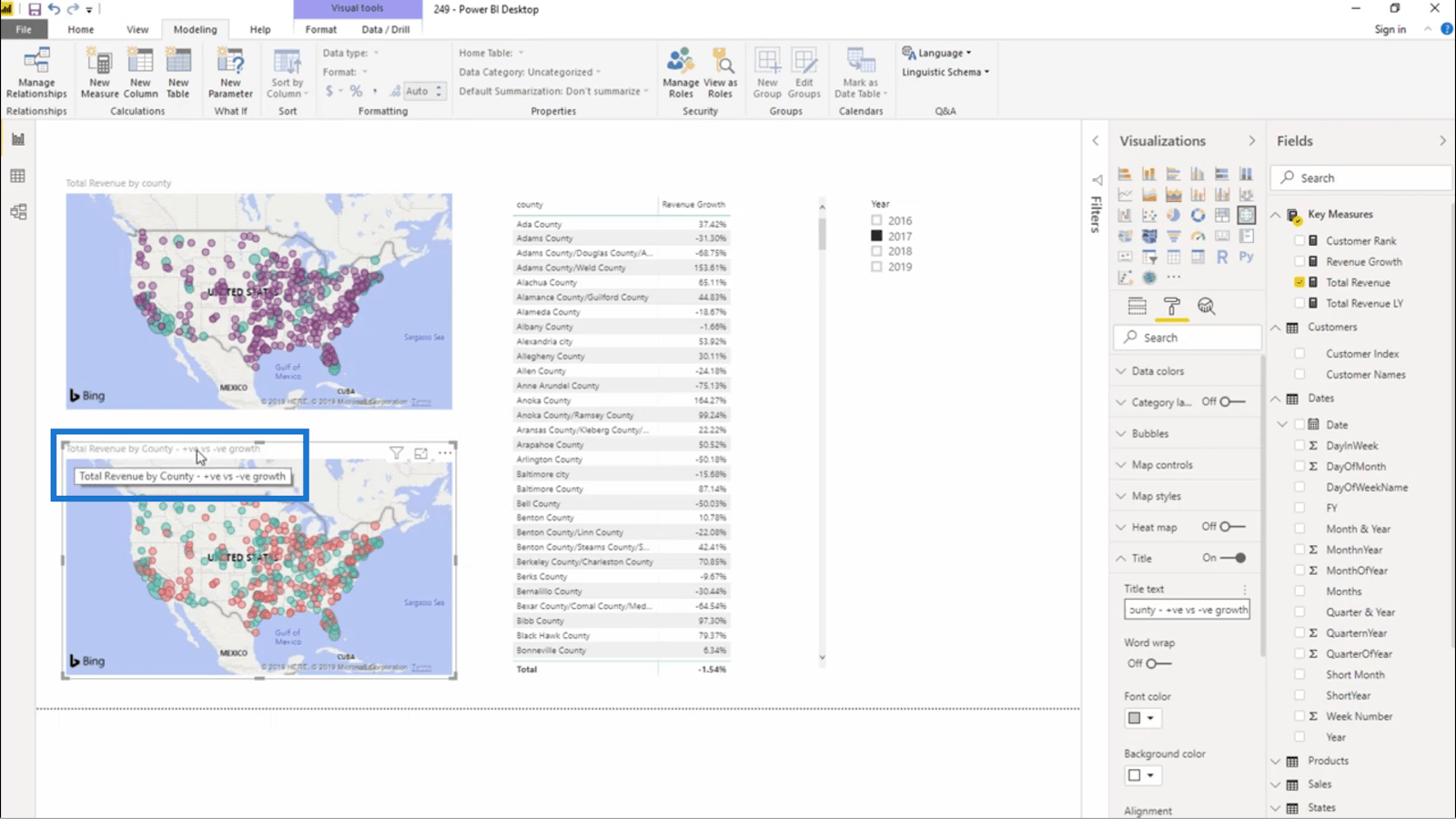Click the Save icon in title bar
This screenshot has height=819, width=1456.
coord(35,9)
